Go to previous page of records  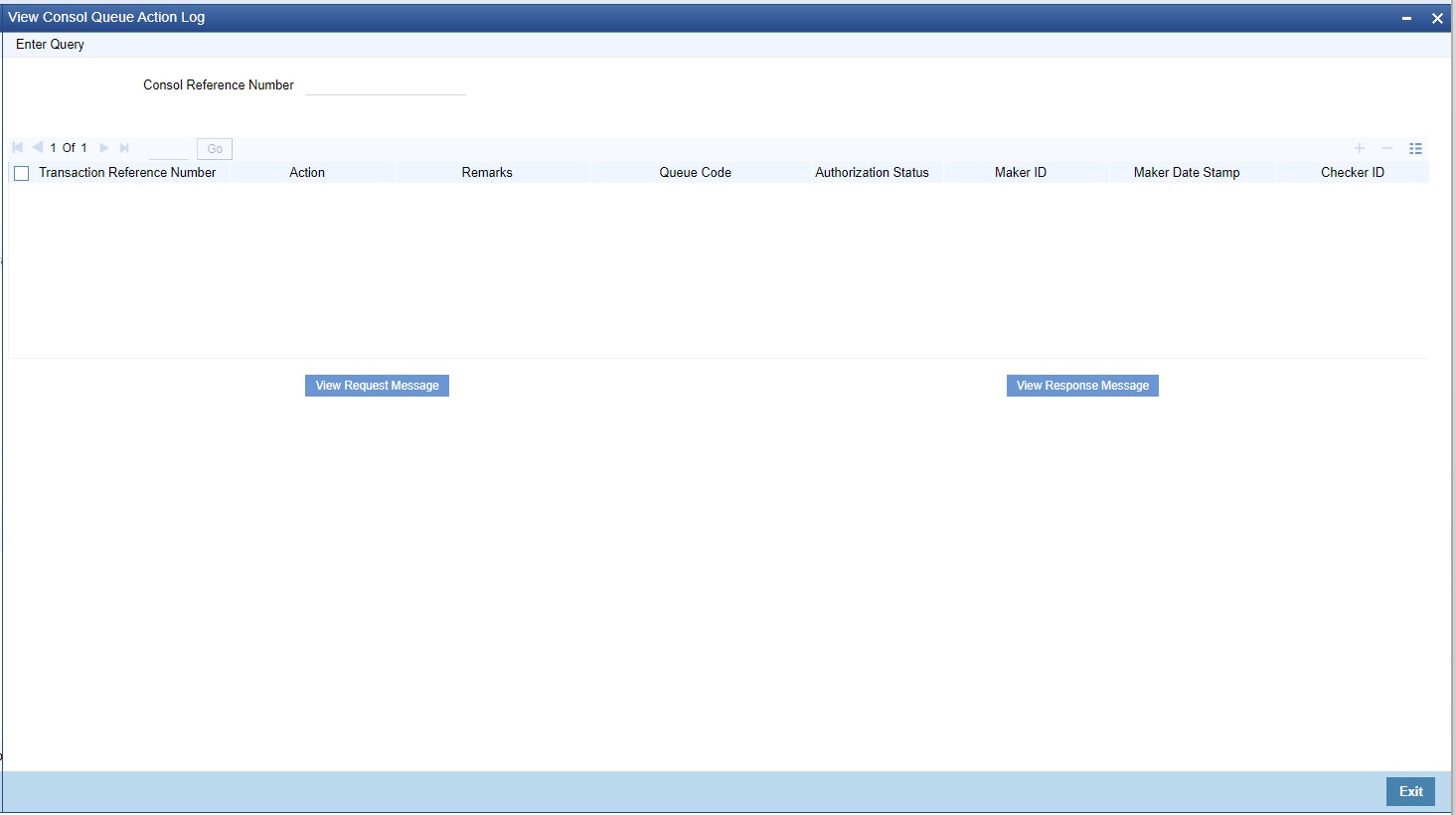tap(37, 148)
